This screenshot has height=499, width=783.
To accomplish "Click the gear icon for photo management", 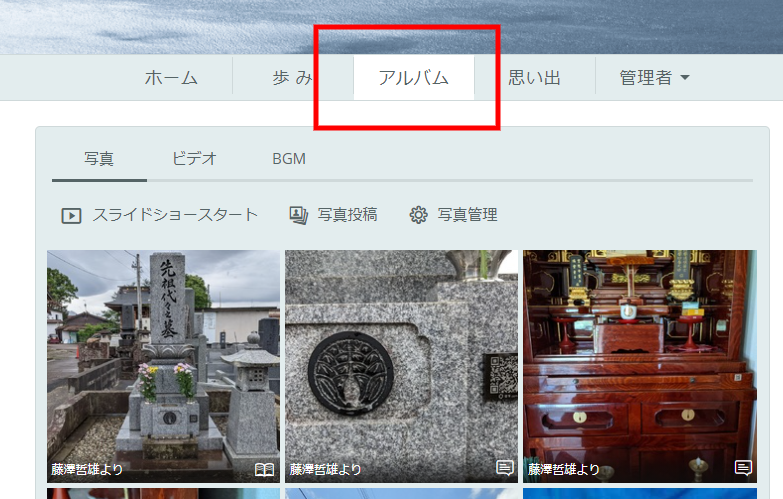I will pyautogui.click(x=418, y=215).
